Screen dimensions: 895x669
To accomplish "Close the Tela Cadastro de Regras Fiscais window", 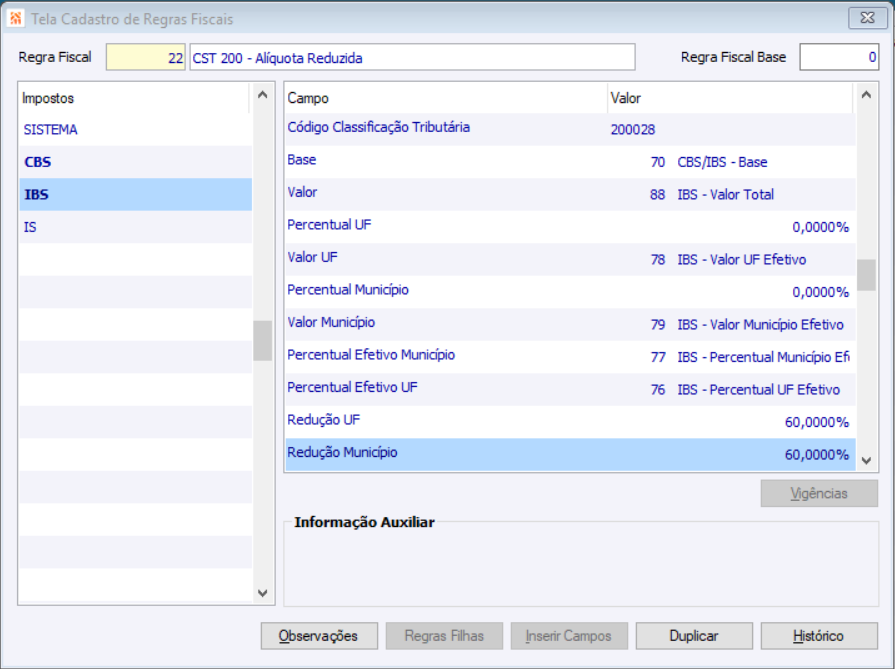I will (x=867, y=18).
